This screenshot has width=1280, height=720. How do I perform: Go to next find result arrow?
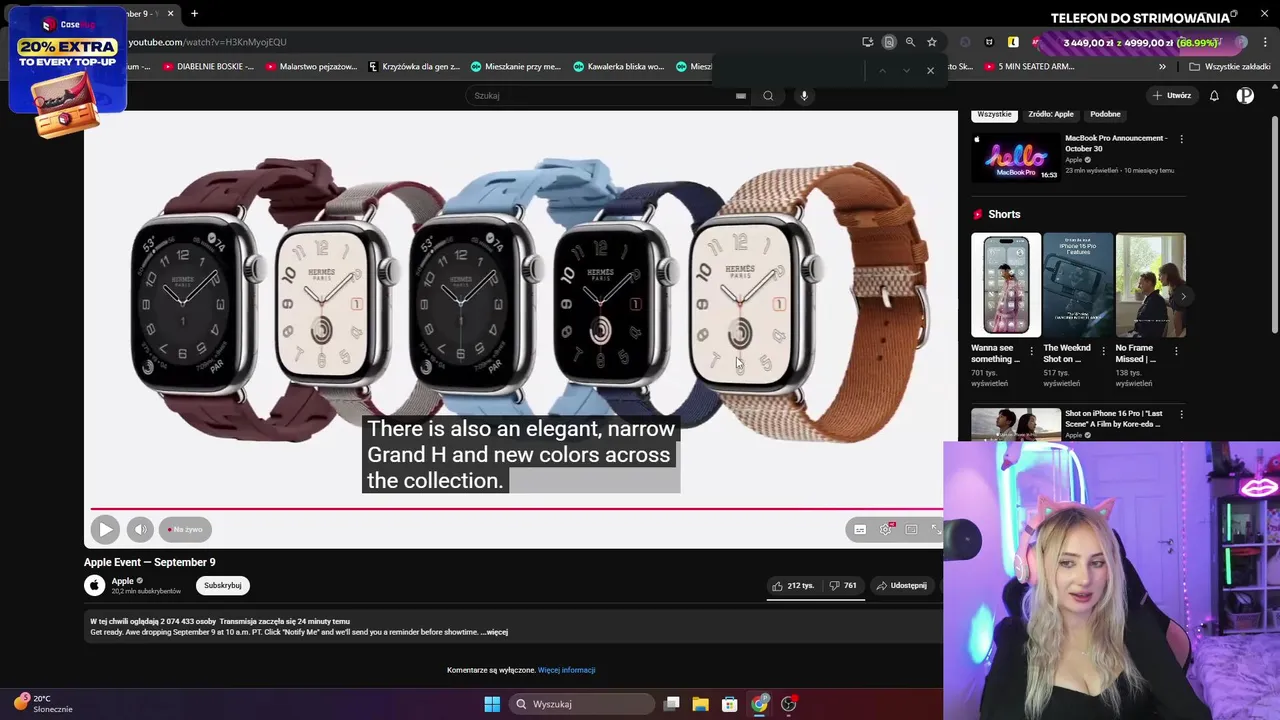point(906,70)
